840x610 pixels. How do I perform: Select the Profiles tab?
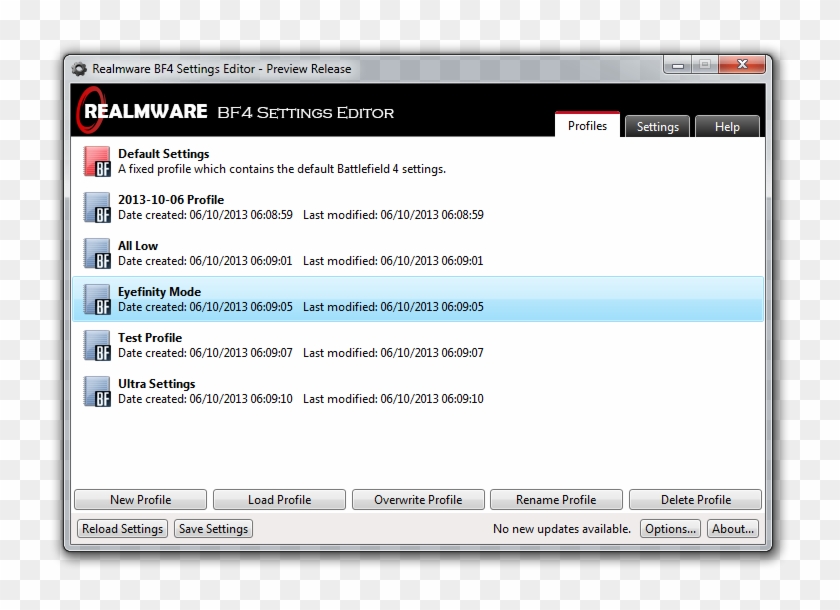pos(587,125)
